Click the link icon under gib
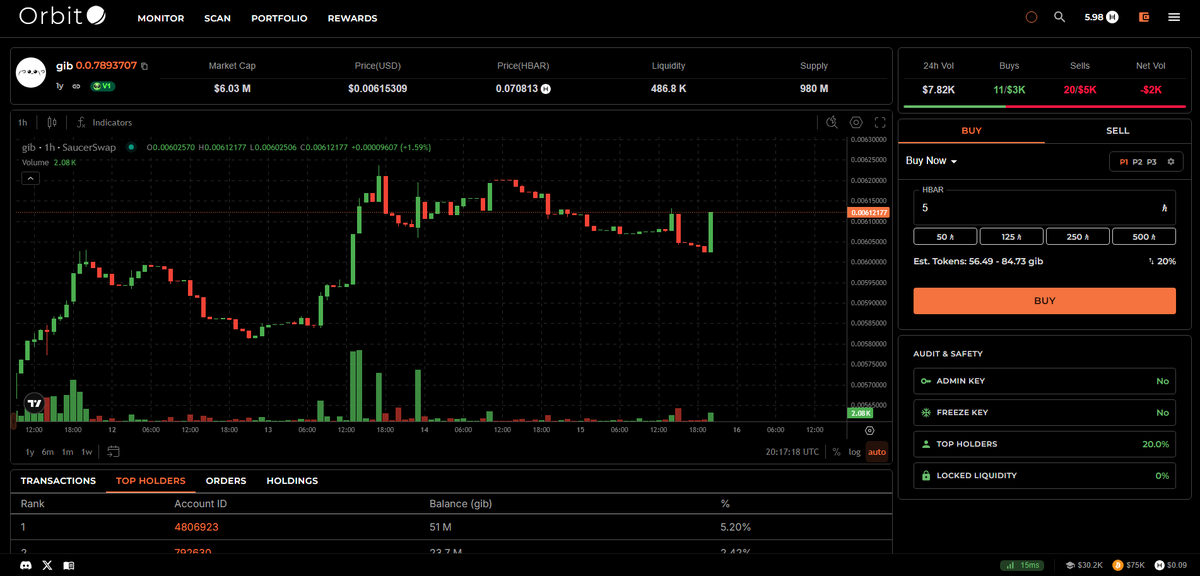 tap(76, 86)
